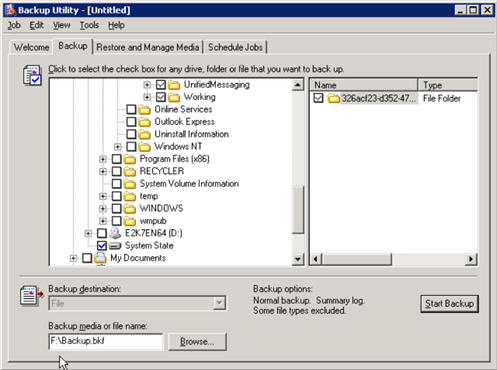
Task: Expand the WINDOWS folder node
Action: (103, 209)
